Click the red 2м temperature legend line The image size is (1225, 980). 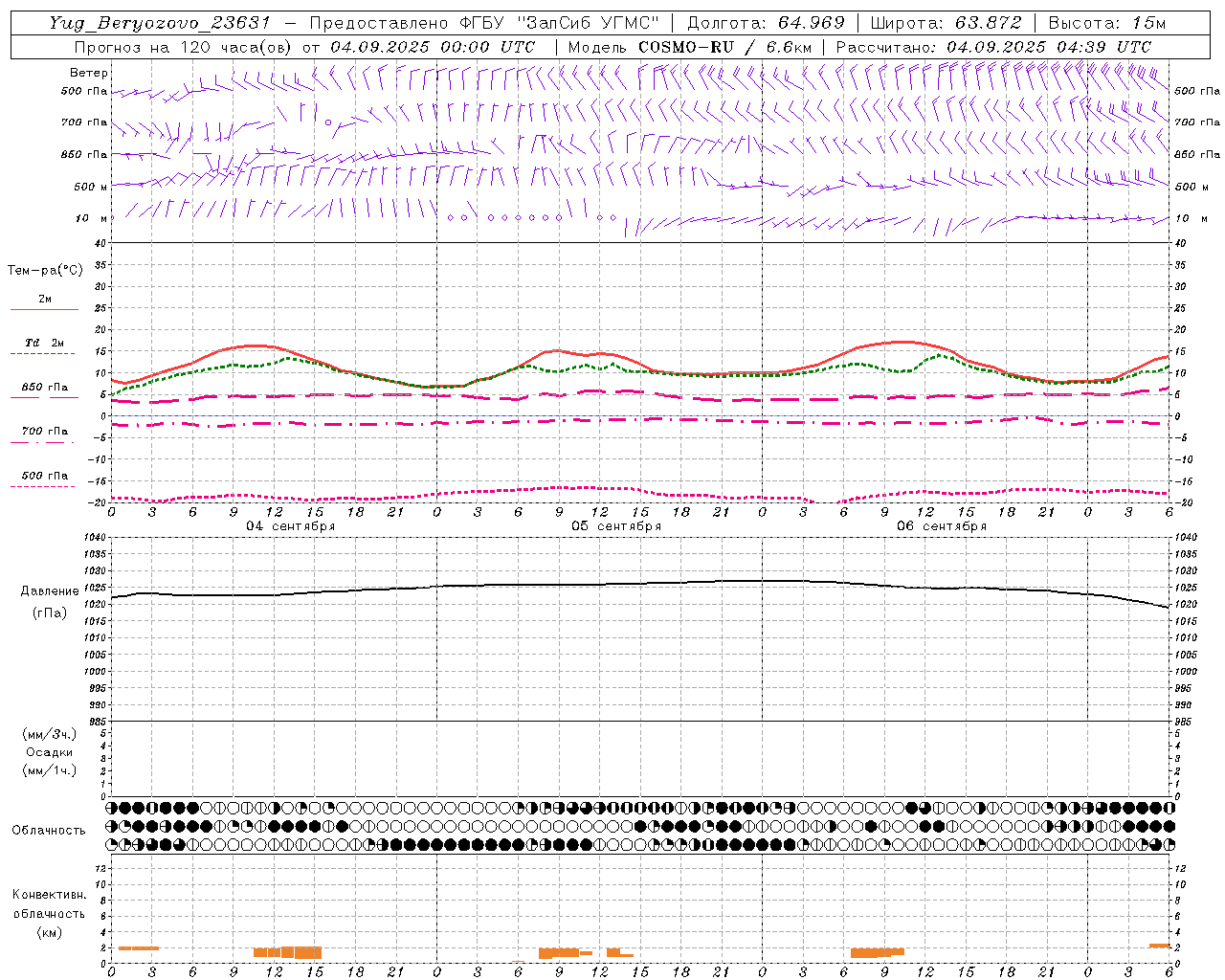coord(44,309)
